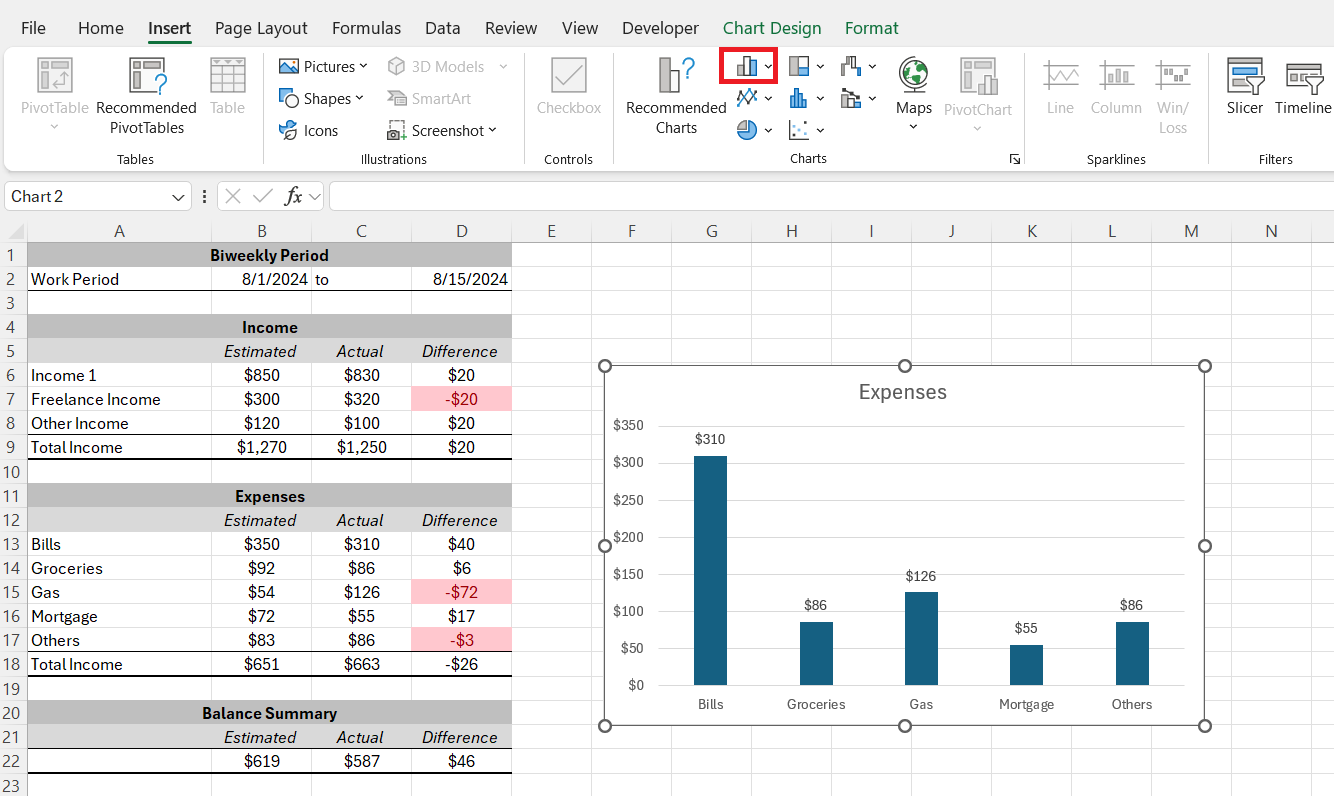Viewport: 1334px width, 796px height.
Task: Click the PivotTable button
Action: (x=54, y=93)
